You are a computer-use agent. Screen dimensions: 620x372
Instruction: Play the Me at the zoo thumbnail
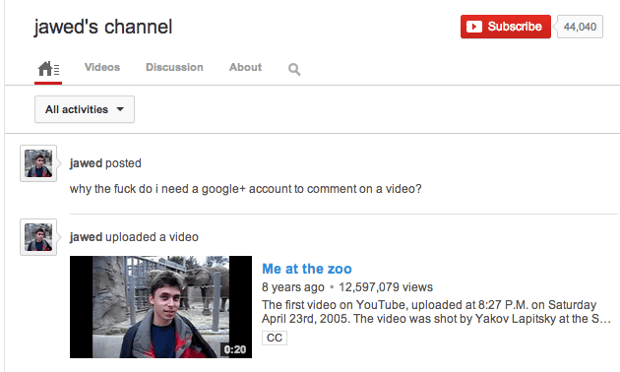tap(161, 307)
